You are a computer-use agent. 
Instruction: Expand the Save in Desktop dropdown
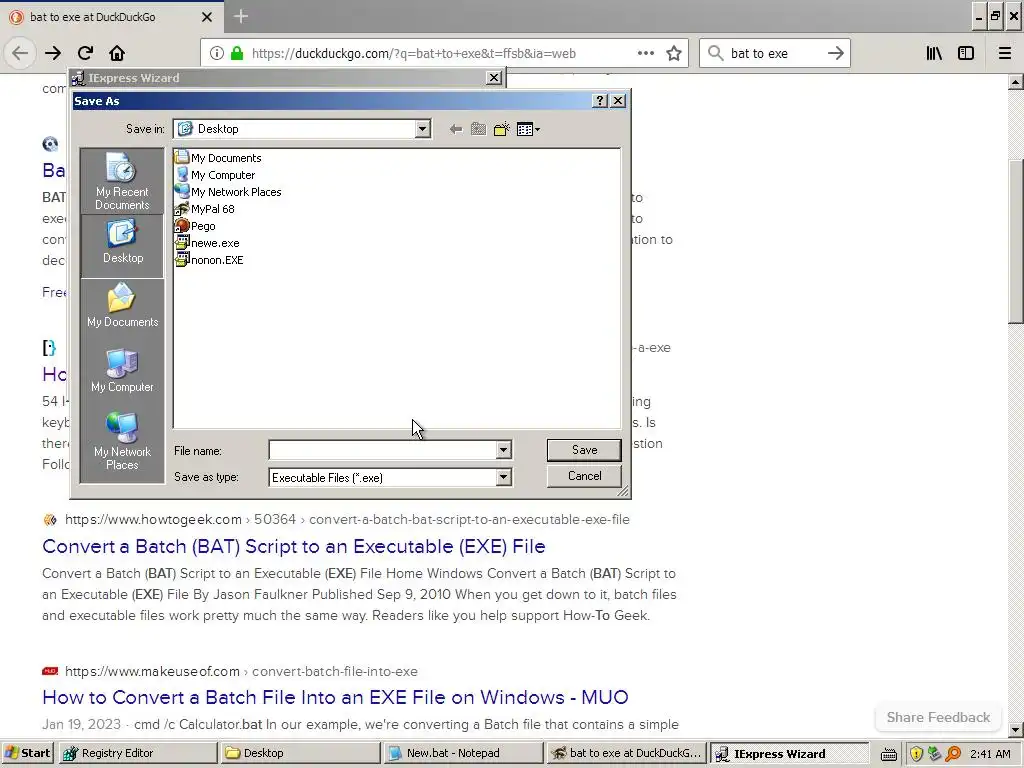pyautogui.click(x=423, y=129)
